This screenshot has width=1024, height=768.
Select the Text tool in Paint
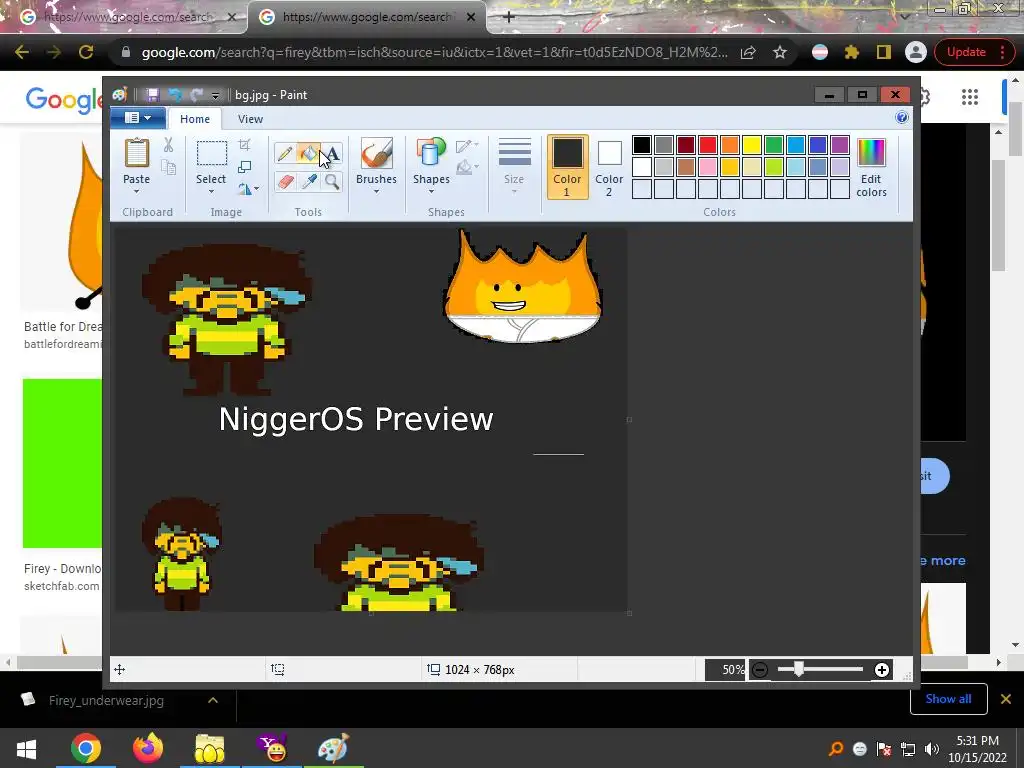click(x=332, y=153)
